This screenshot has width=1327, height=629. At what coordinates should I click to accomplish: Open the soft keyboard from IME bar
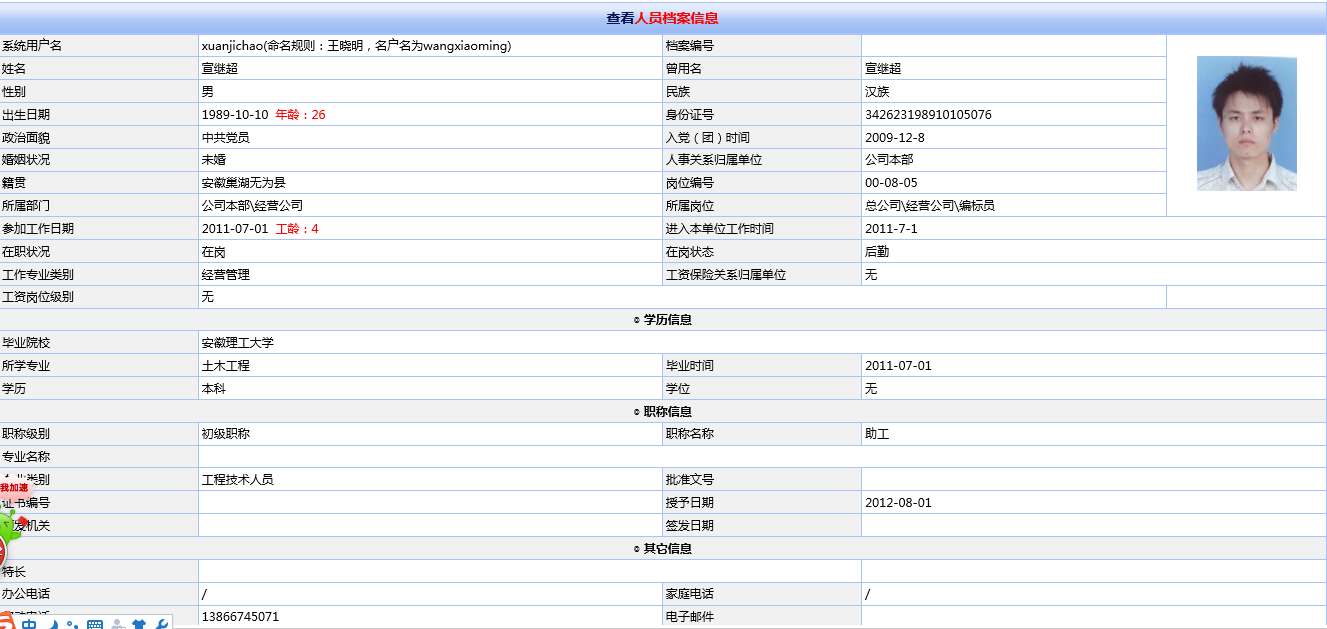tap(95, 625)
